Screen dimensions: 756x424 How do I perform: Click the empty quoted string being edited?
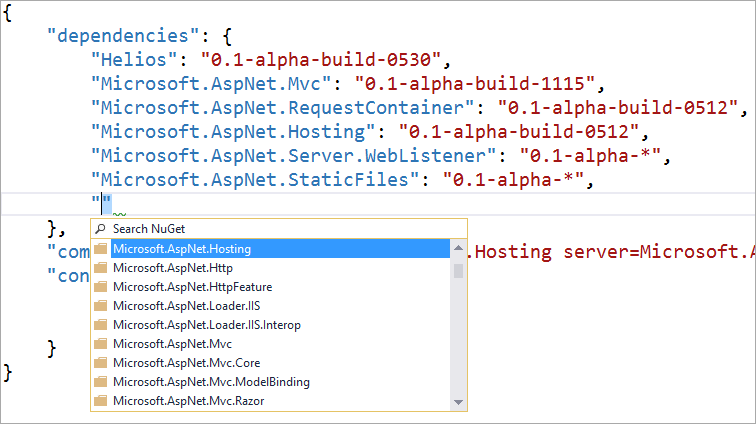click(102, 204)
